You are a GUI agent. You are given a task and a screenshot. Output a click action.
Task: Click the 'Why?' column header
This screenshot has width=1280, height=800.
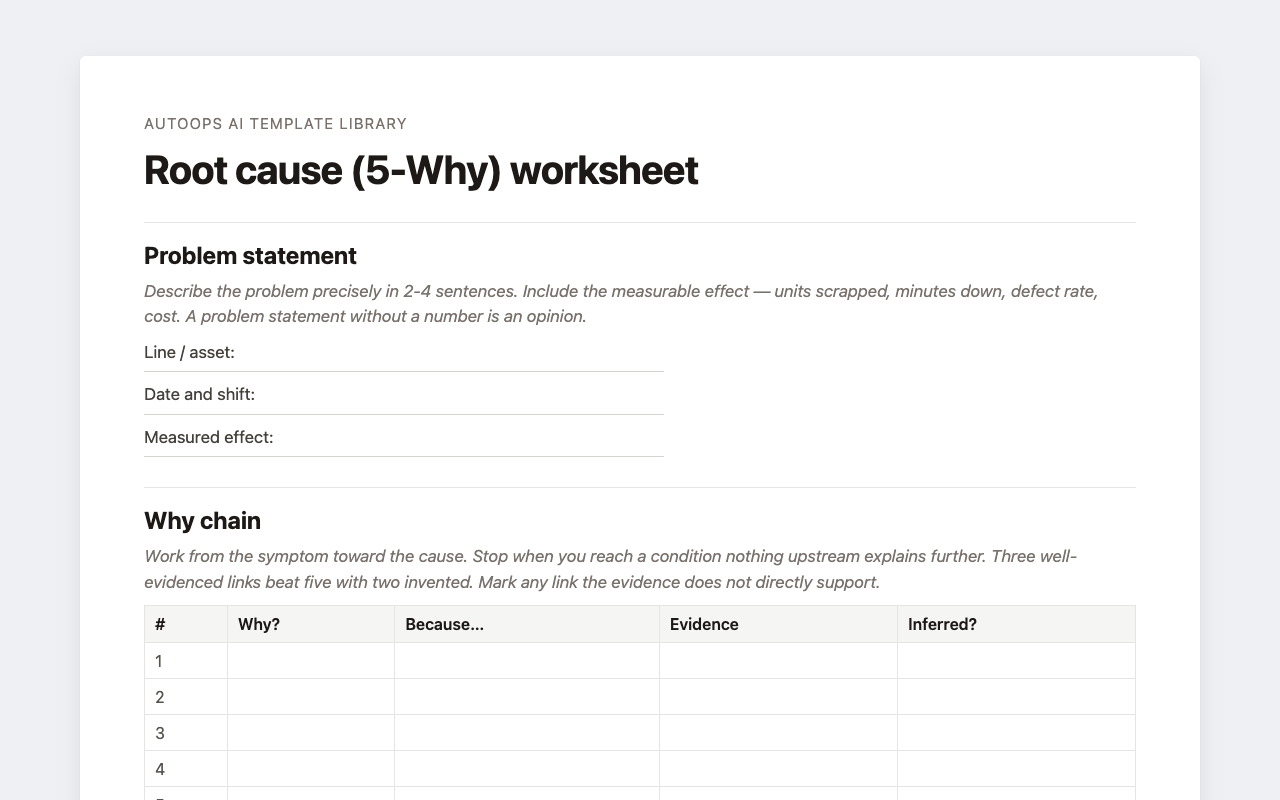311,624
